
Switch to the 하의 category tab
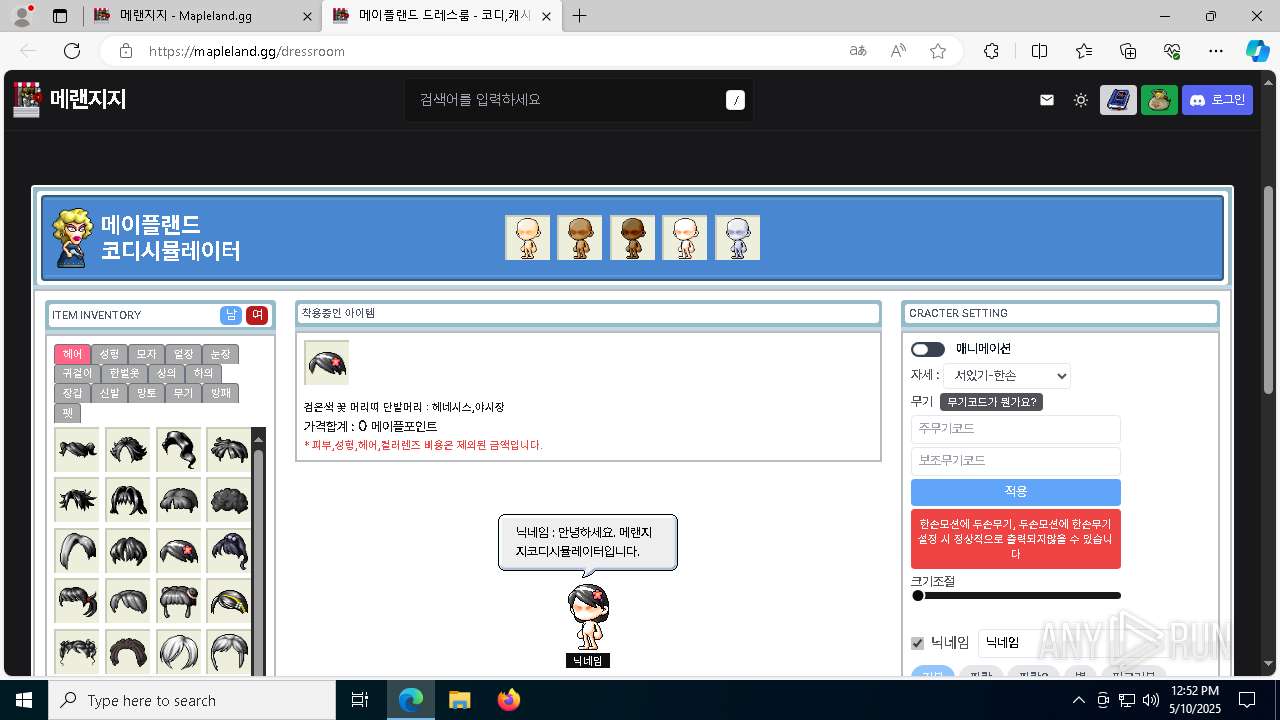click(x=203, y=373)
